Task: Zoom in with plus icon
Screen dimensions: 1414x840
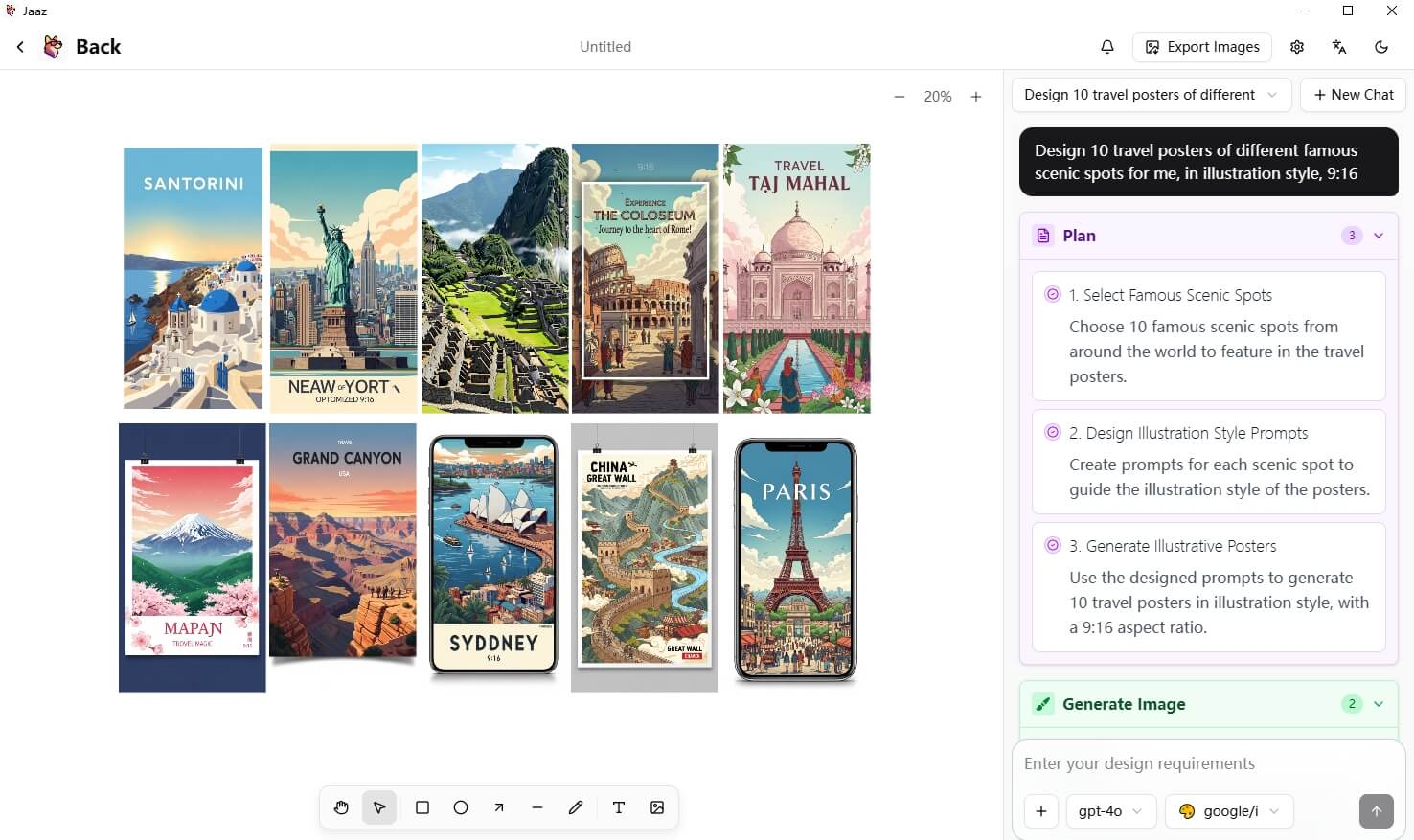Action: tap(976, 97)
